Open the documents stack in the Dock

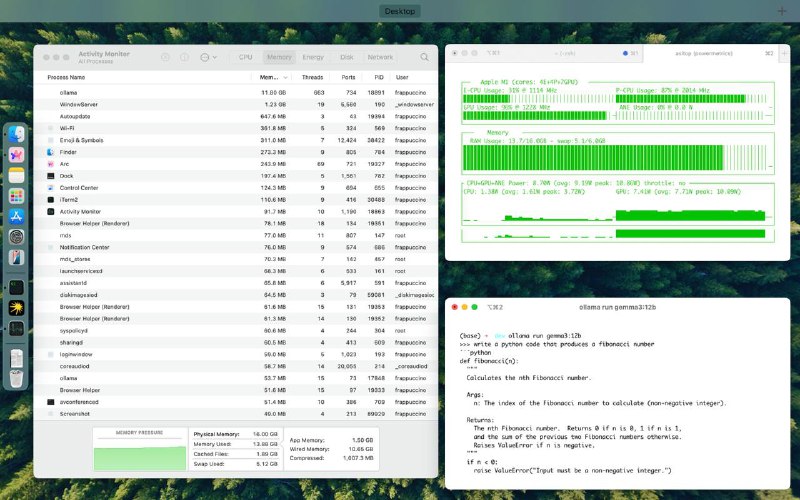(16, 358)
